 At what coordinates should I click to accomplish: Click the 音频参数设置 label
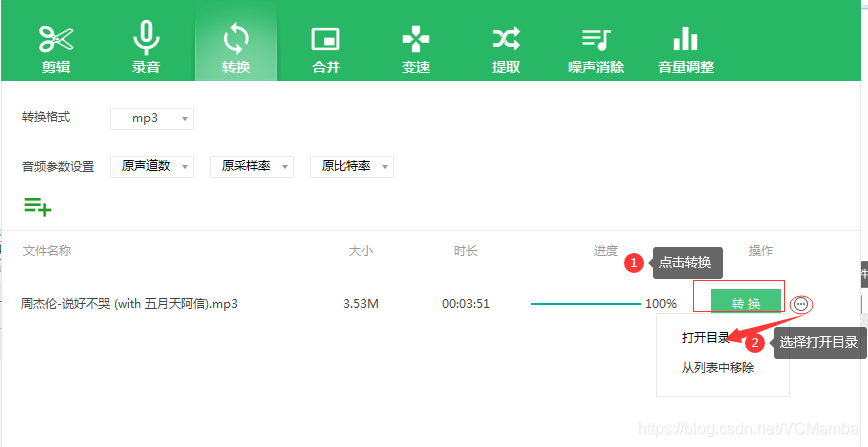[x=58, y=166]
